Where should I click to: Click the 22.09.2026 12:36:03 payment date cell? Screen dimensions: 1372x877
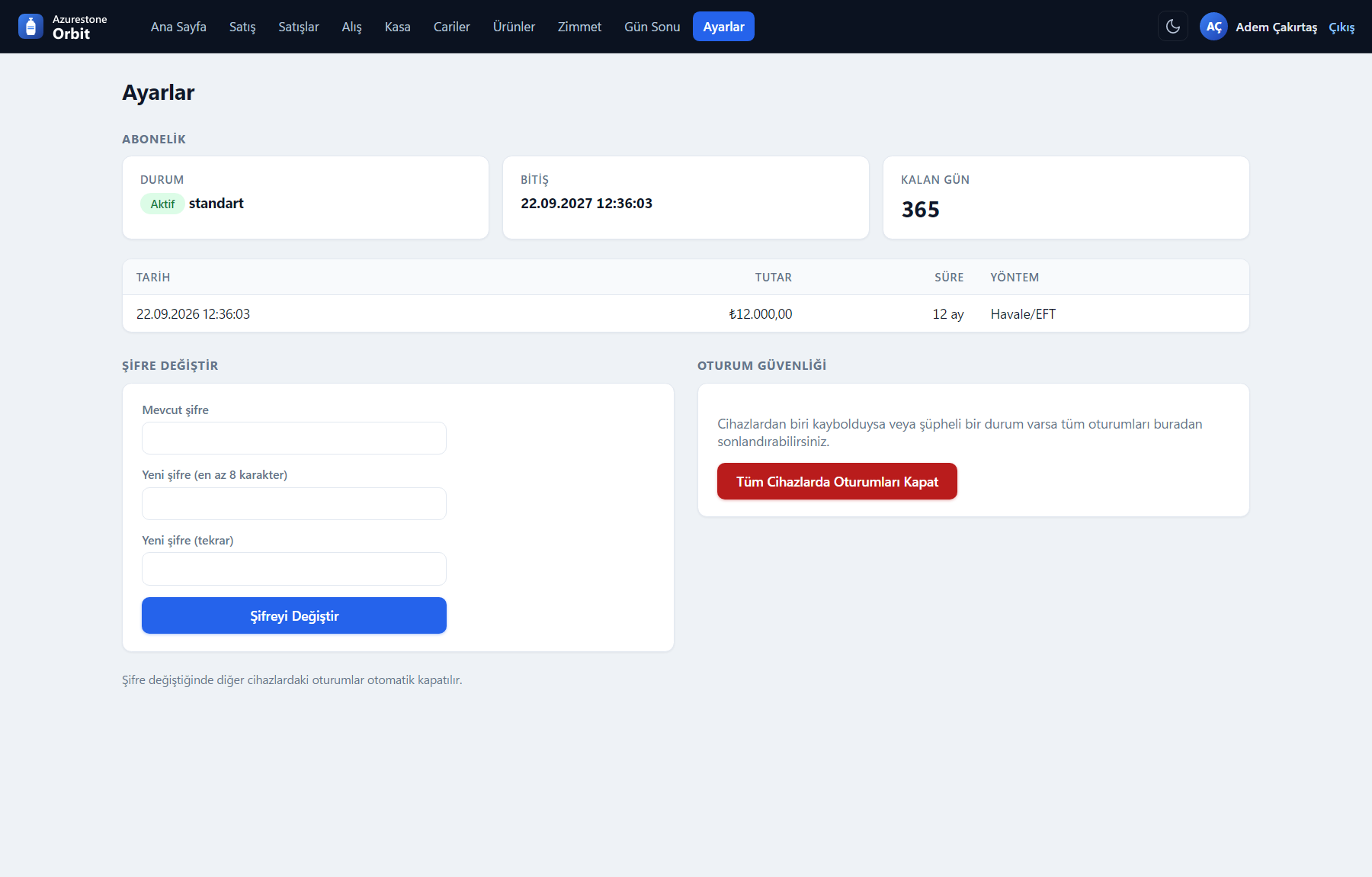(x=193, y=314)
